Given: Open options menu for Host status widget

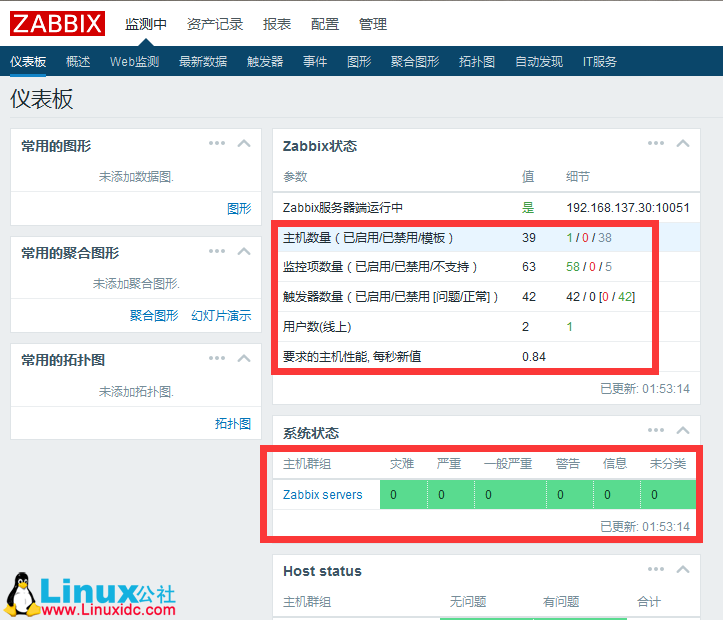Looking at the screenshot, I should pos(656,569).
